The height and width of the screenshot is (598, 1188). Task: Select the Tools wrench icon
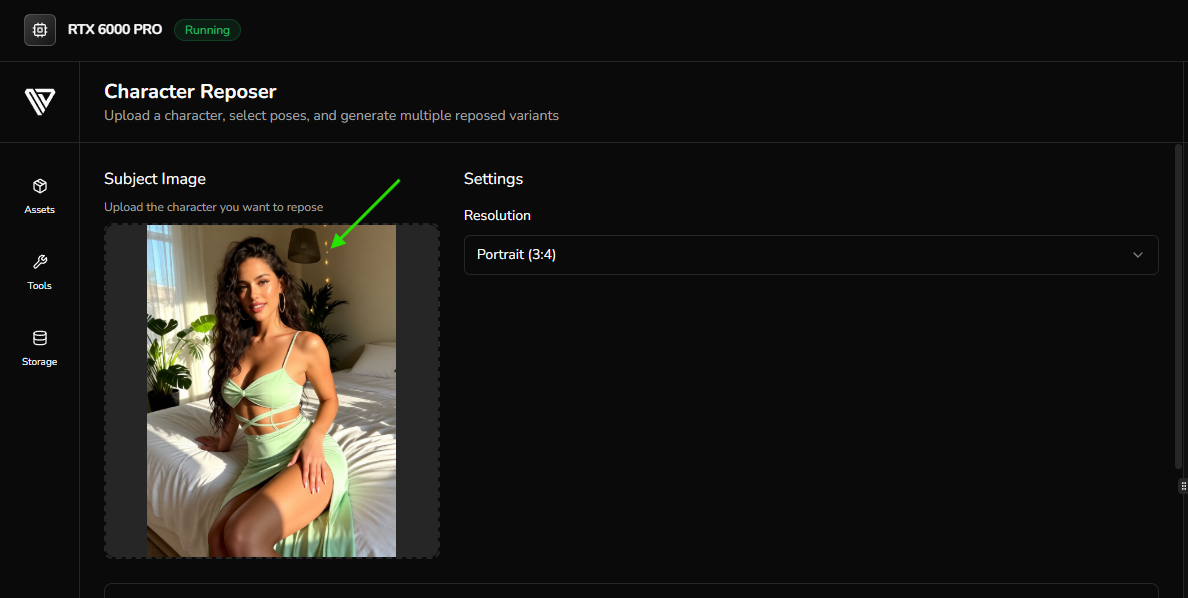(x=39, y=262)
